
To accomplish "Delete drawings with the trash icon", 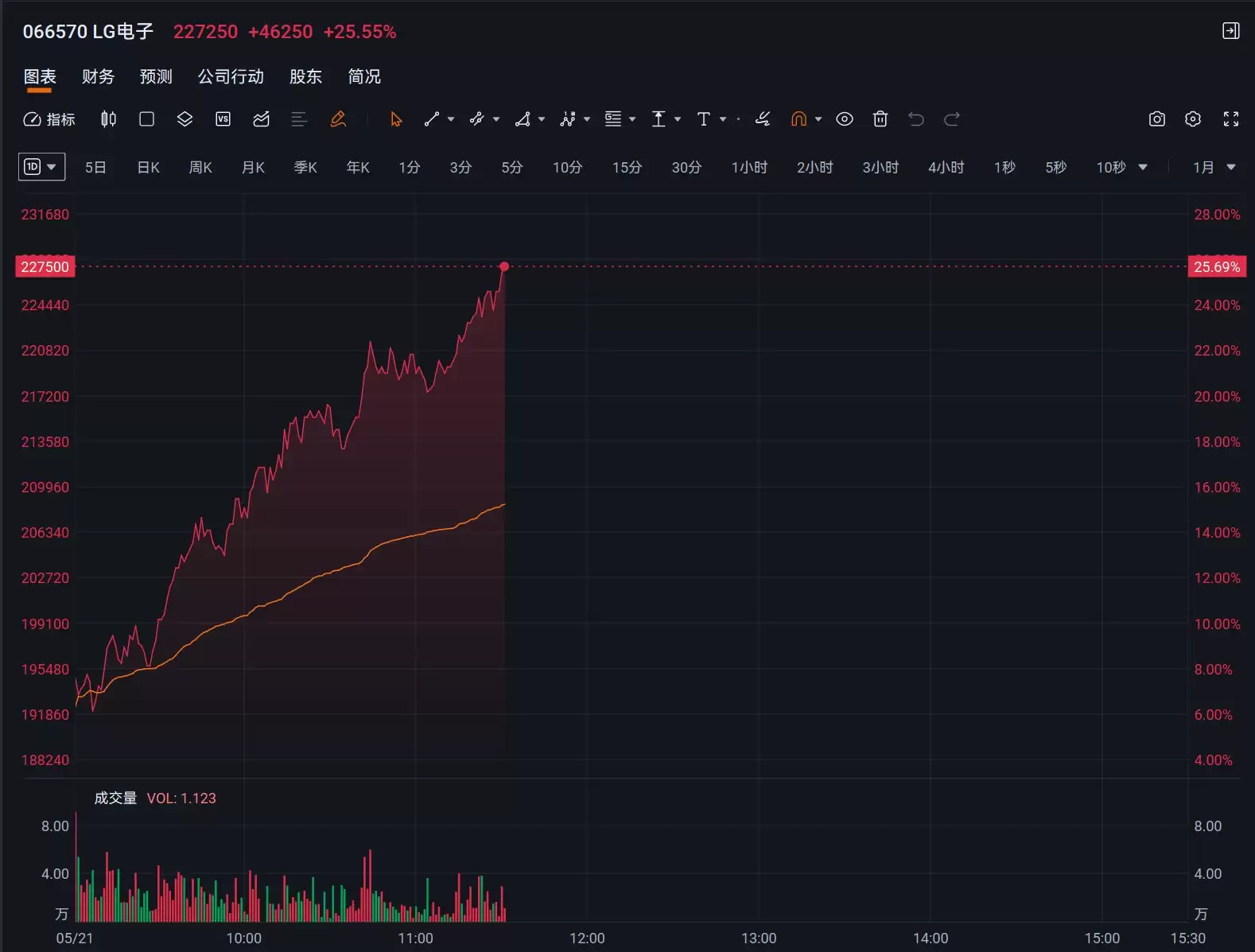I will [880, 119].
